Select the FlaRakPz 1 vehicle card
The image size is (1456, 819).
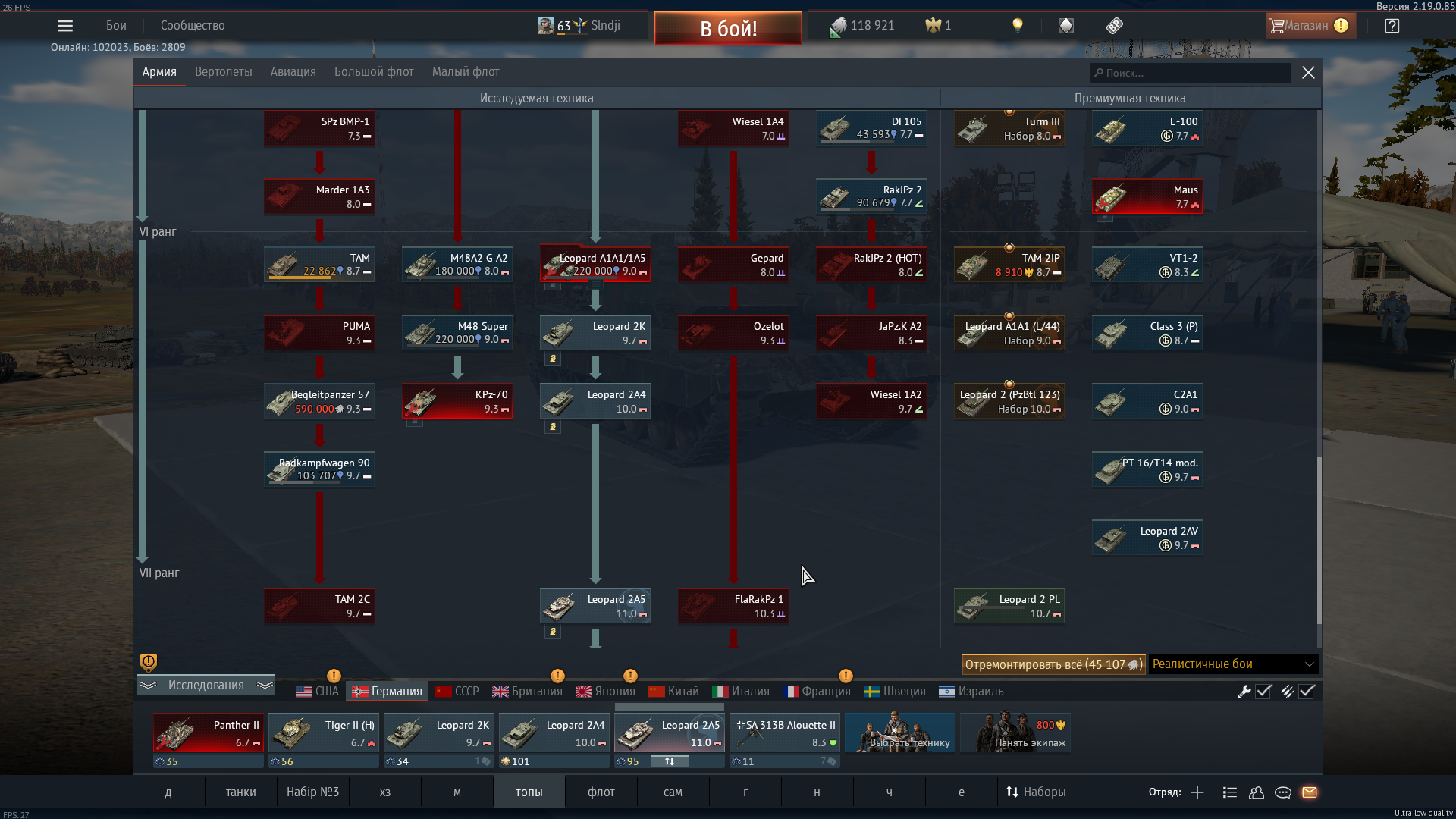[x=733, y=606]
